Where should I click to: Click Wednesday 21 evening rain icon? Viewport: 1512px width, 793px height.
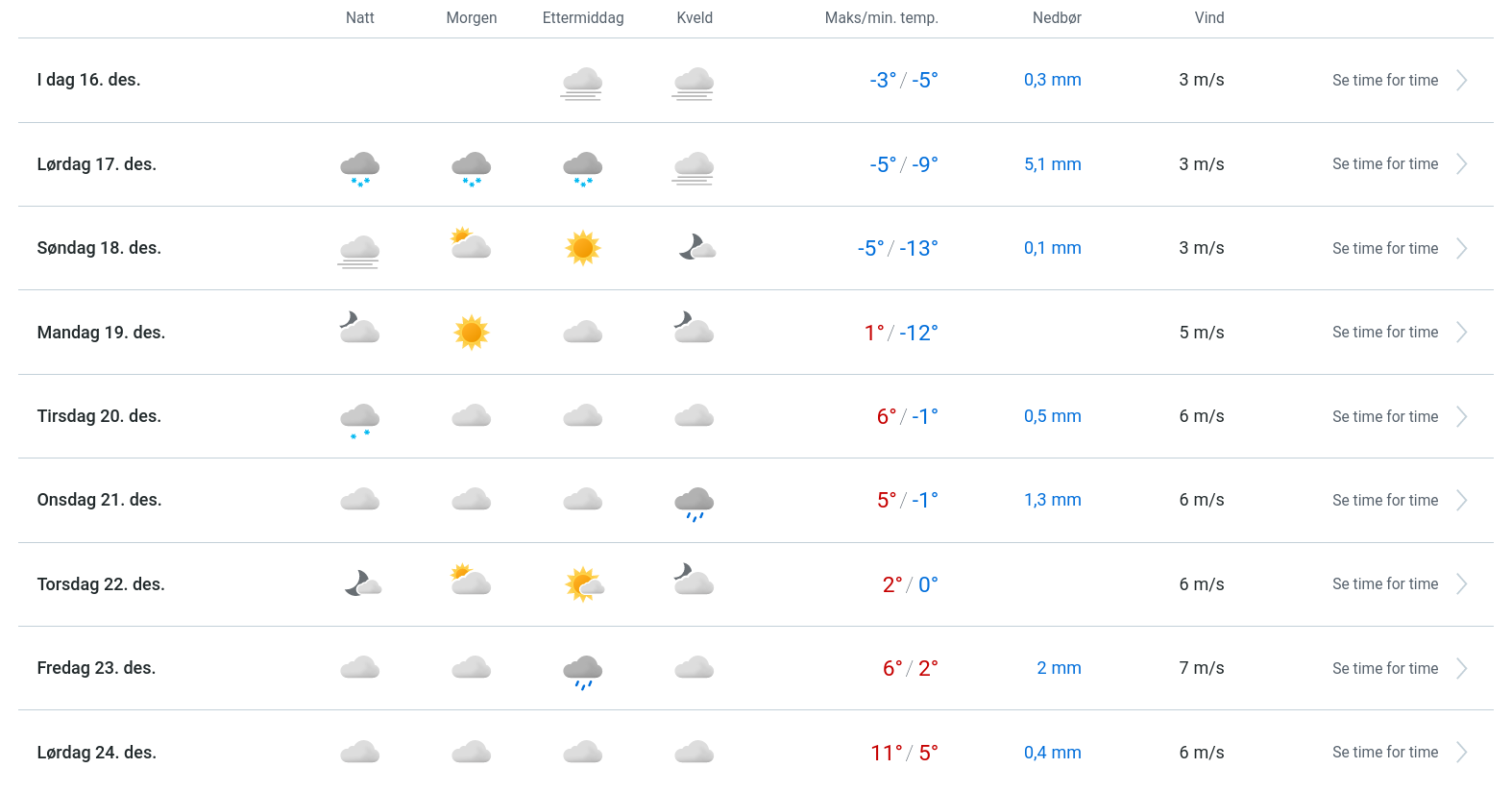tap(694, 502)
